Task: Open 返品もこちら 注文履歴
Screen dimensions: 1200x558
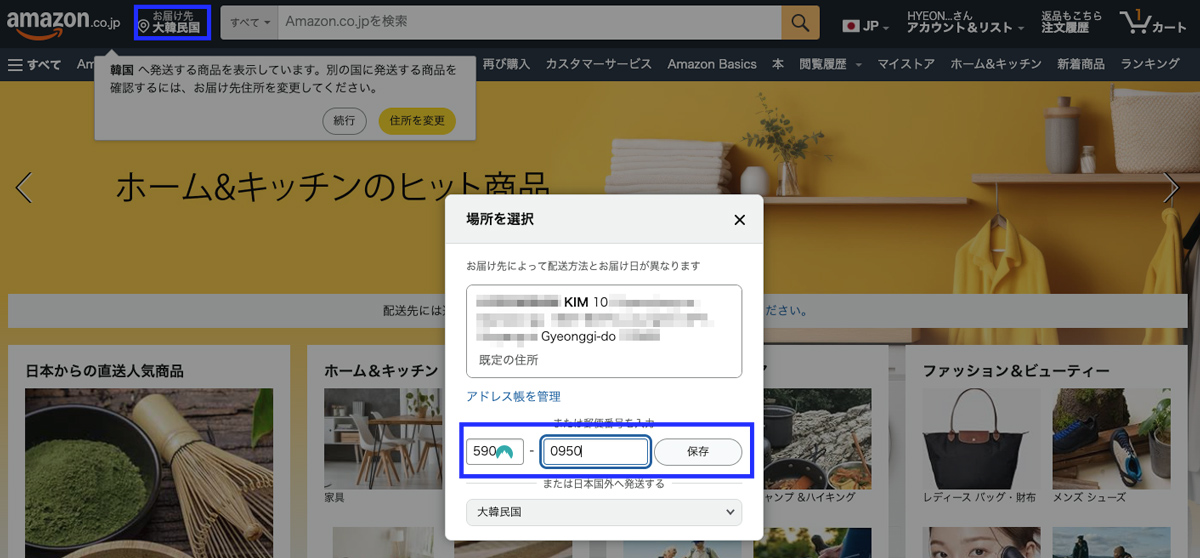Action: click(x=1072, y=22)
